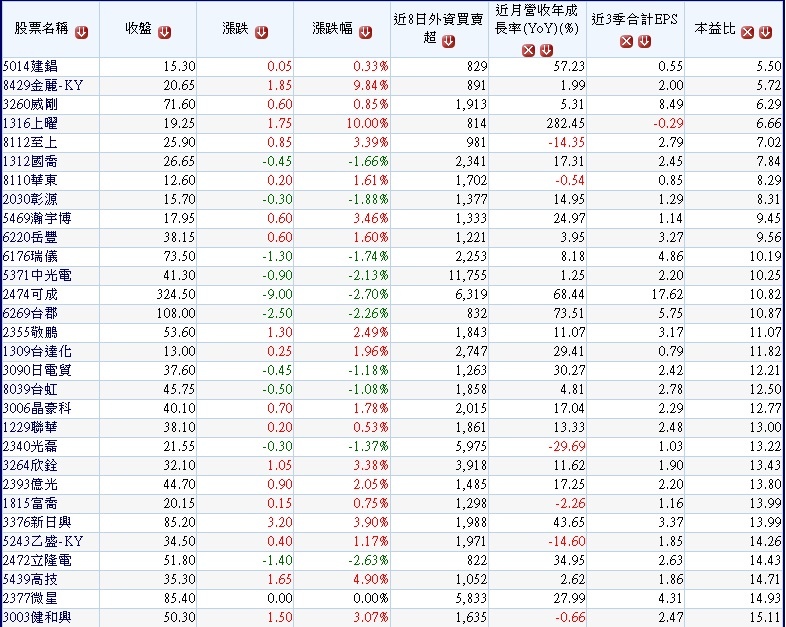Remove the 近3季合計EPS column with X icon

[627, 42]
